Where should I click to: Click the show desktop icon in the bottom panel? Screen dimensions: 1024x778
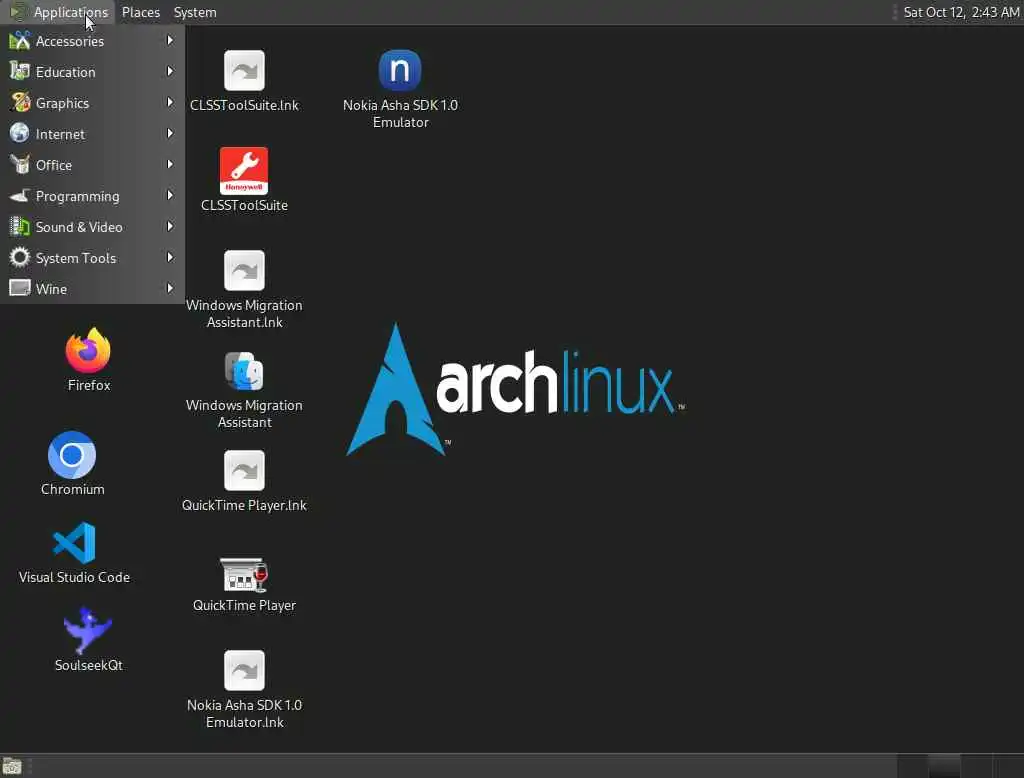(x=12, y=766)
